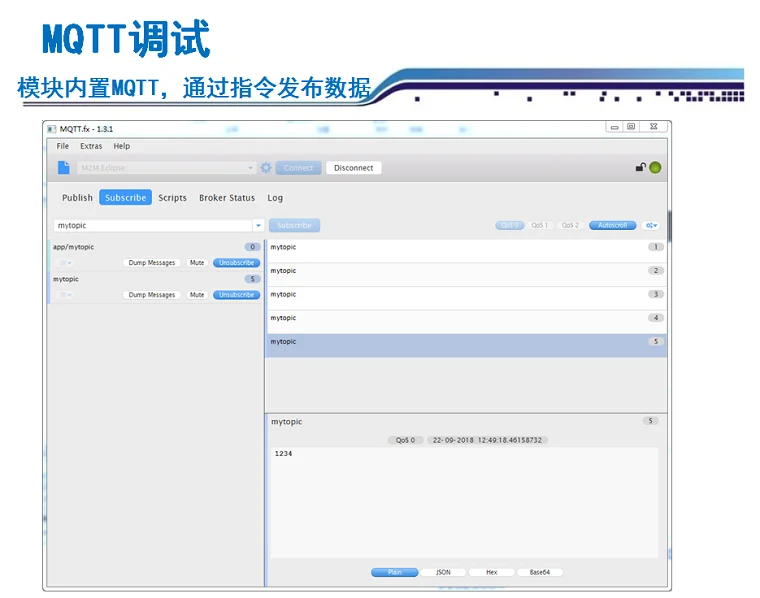
Task: Switch to the Publish tab
Action: pyautogui.click(x=77, y=198)
